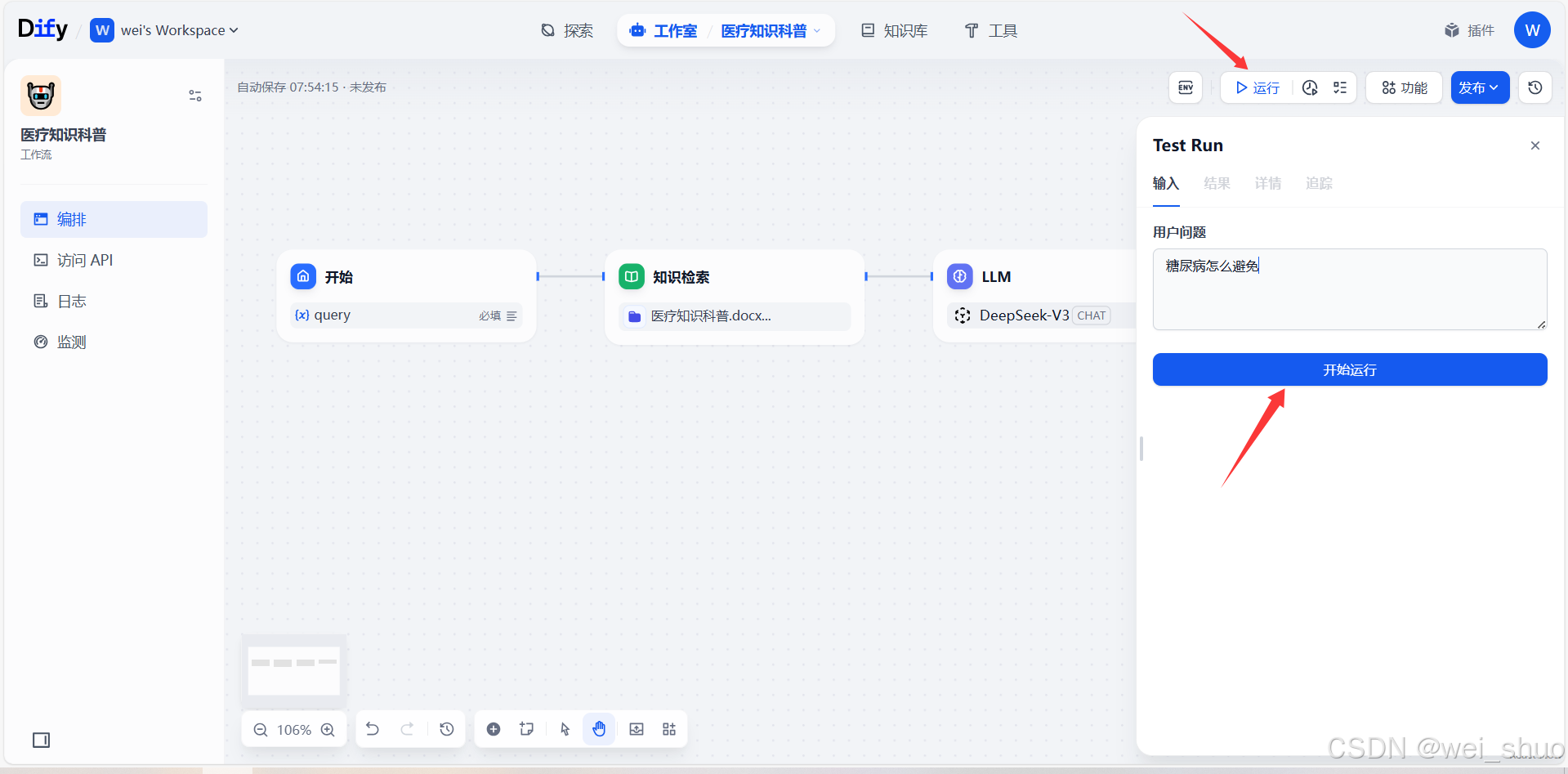Viewport: 1568px width, 774px height.
Task: Click query variable in start node
Action: [406, 315]
